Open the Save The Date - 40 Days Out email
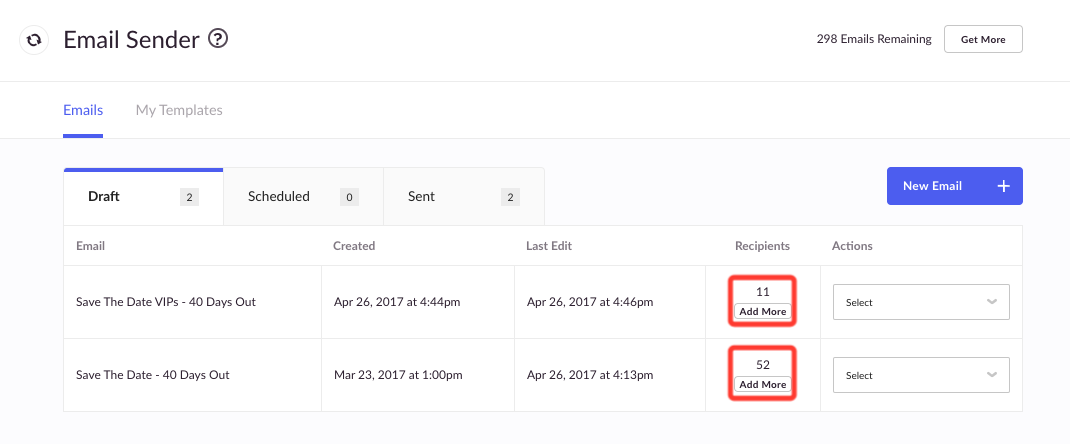The height and width of the screenshot is (444, 1070). tap(153, 374)
